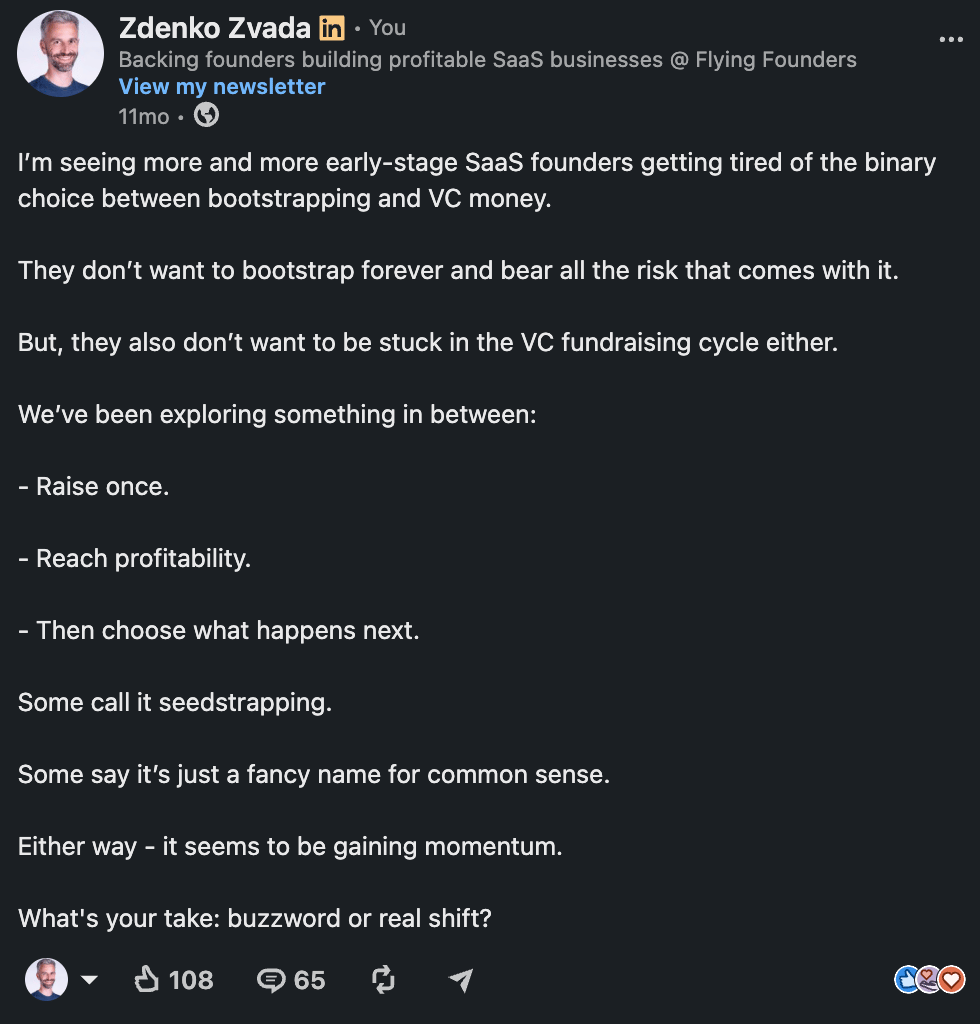
Task: Click the 11mo post timestamp
Action: [144, 117]
